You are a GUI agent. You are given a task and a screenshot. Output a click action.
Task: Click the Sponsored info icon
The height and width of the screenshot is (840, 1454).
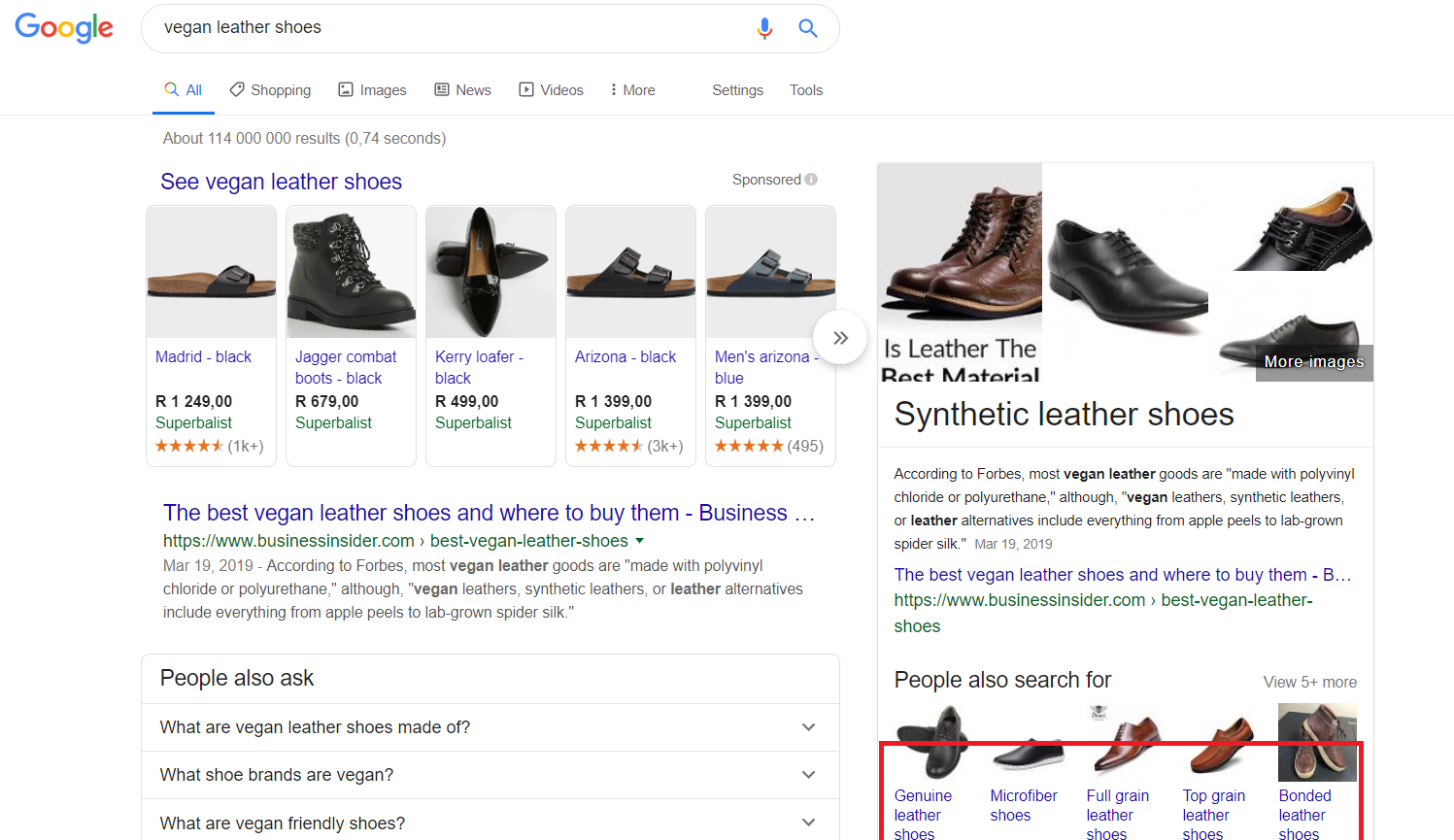811,180
